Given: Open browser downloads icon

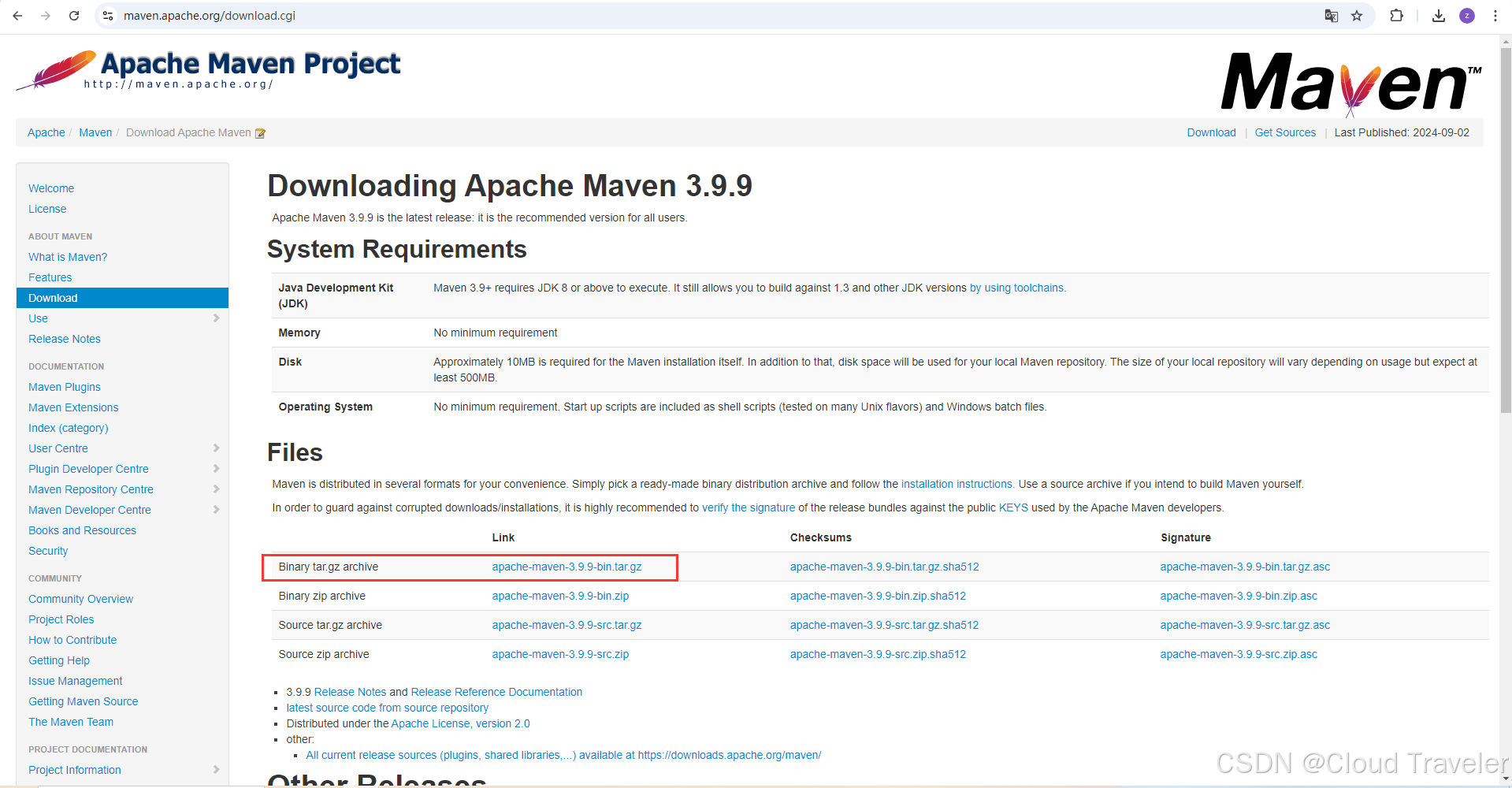Looking at the screenshot, I should click(1439, 16).
